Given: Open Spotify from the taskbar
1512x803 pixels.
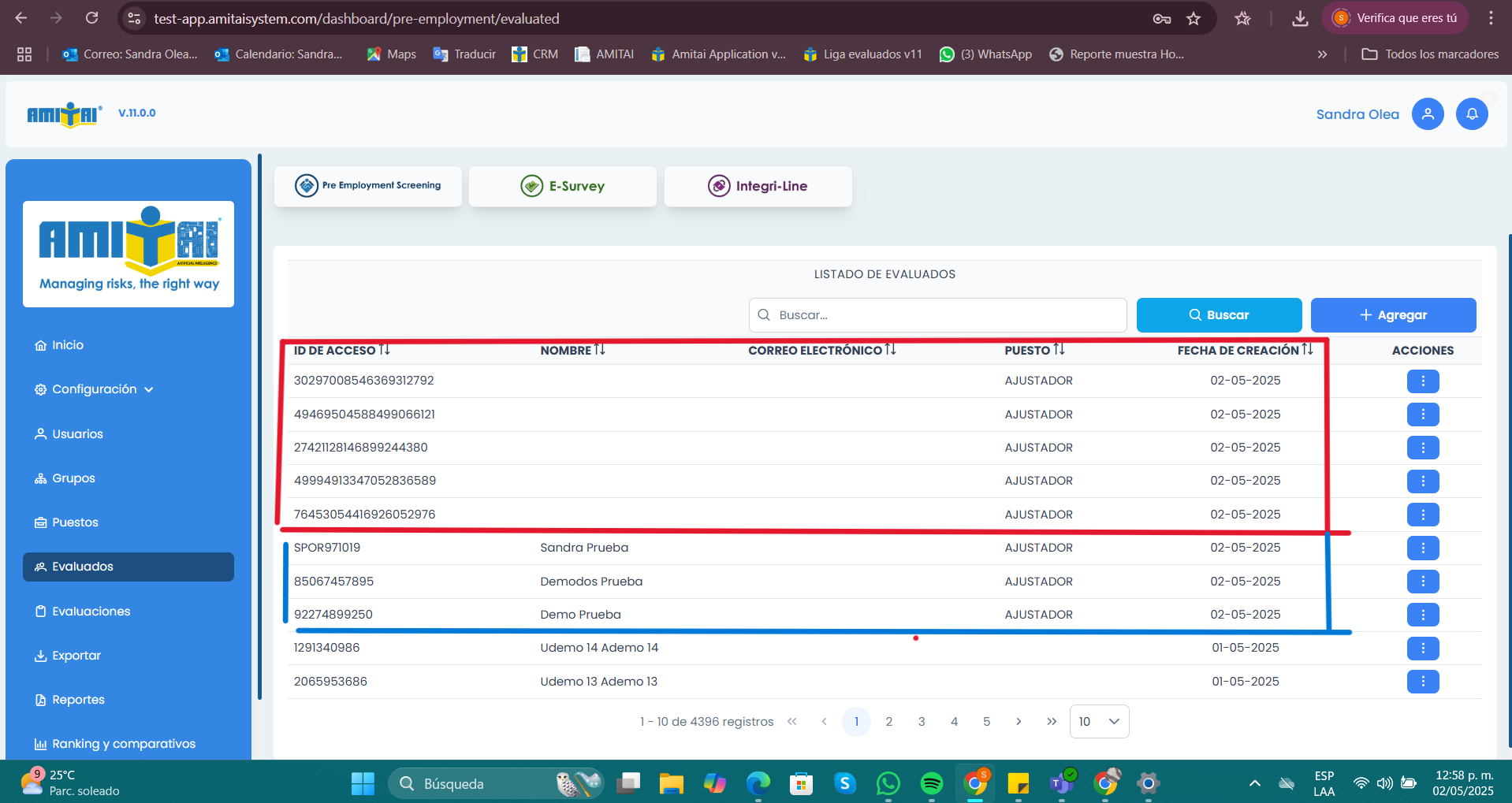Looking at the screenshot, I should coord(931,783).
